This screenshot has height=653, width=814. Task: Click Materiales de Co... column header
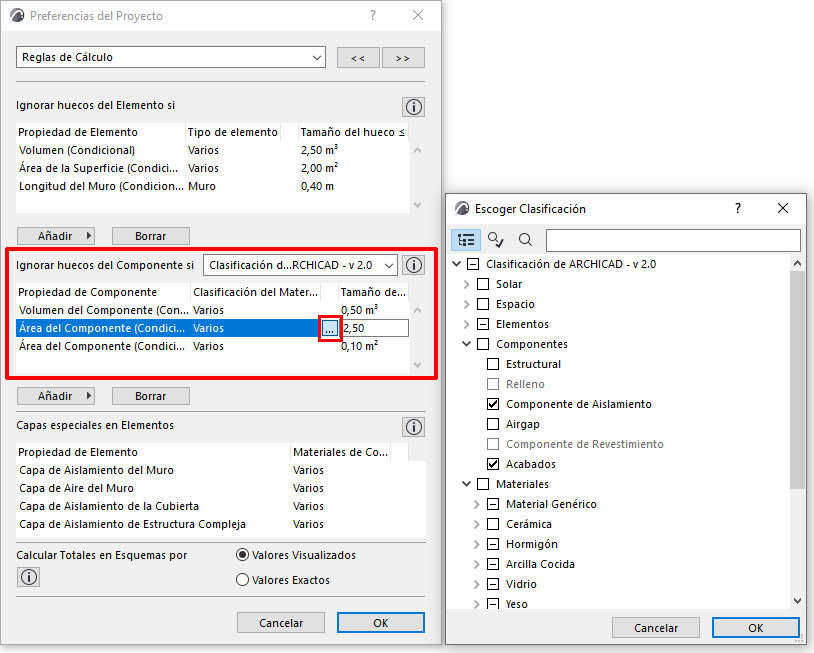[x=341, y=452]
